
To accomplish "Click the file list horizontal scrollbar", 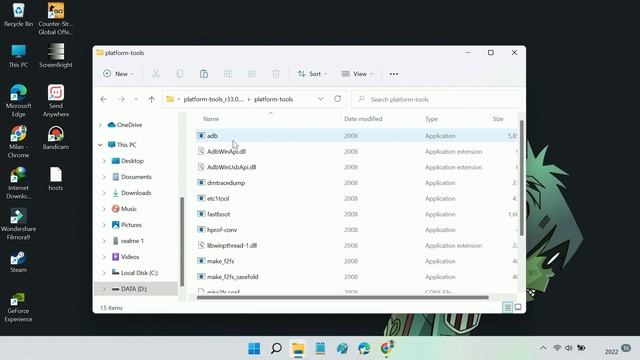I will pyautogui.click(x=342, y=298).
